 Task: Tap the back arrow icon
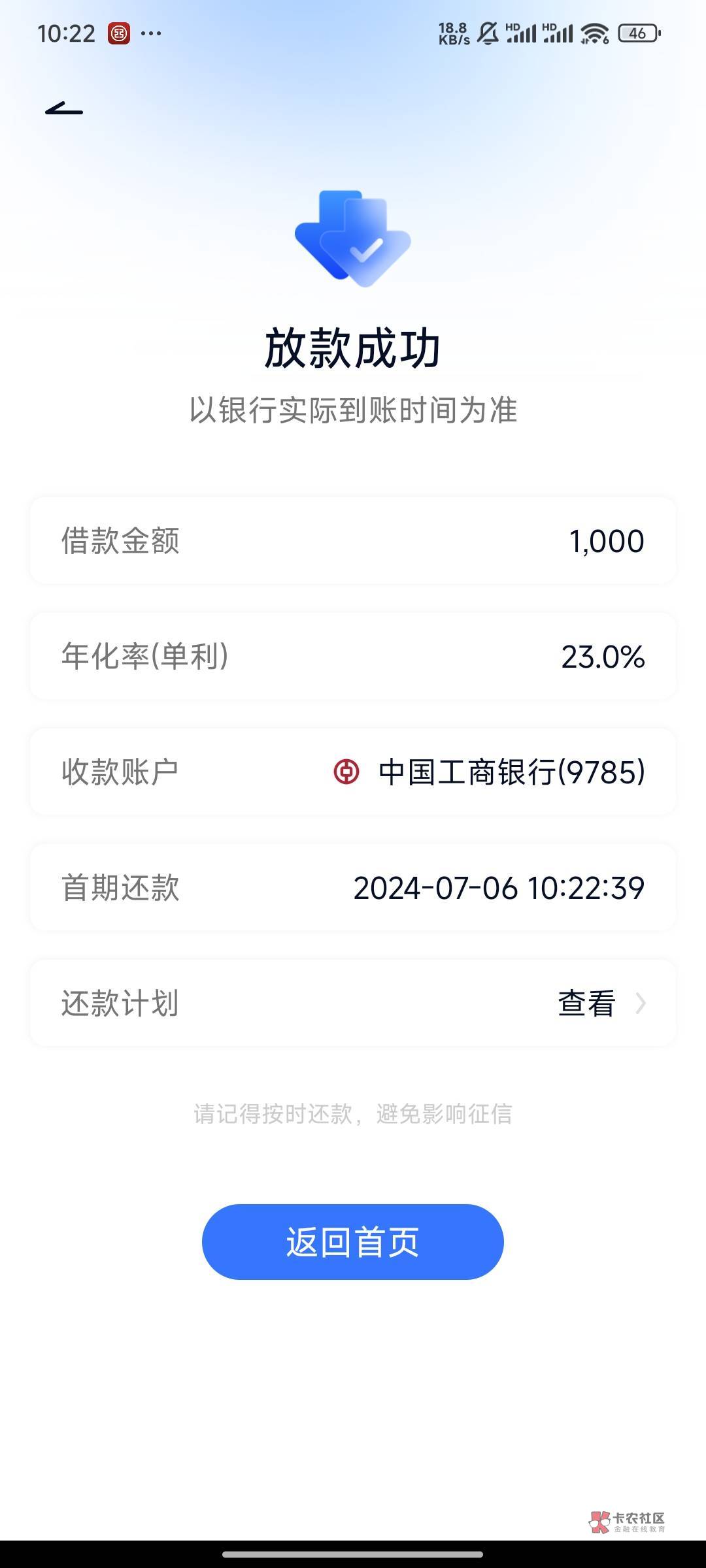64,109
